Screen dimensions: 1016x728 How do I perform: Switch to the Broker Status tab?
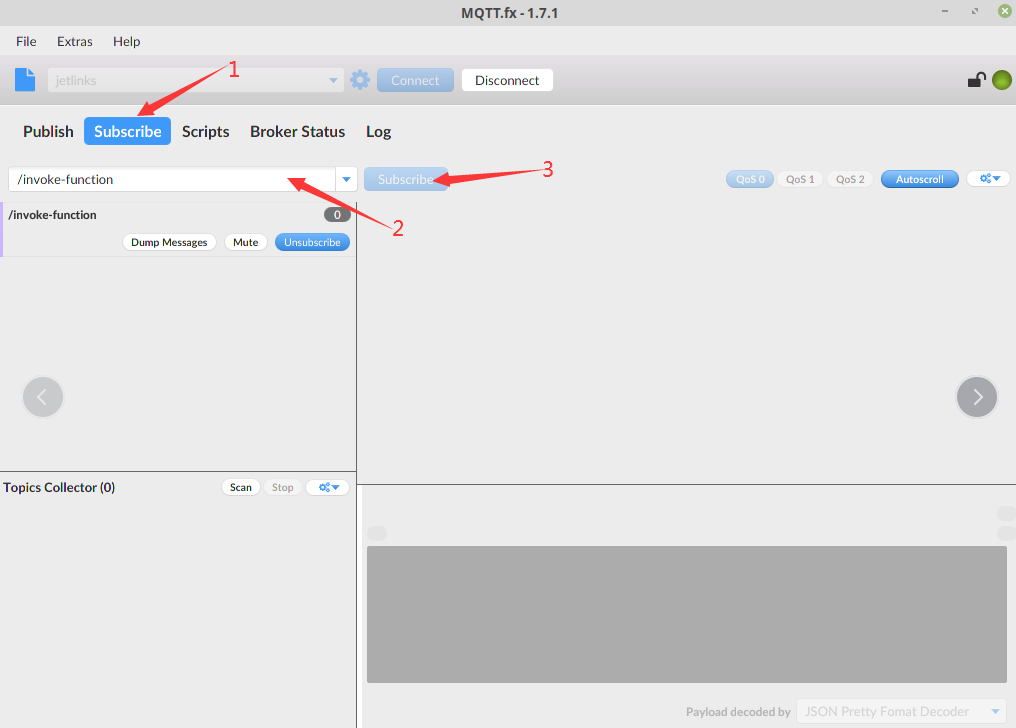pyautogui.click(x=297, y=131)
